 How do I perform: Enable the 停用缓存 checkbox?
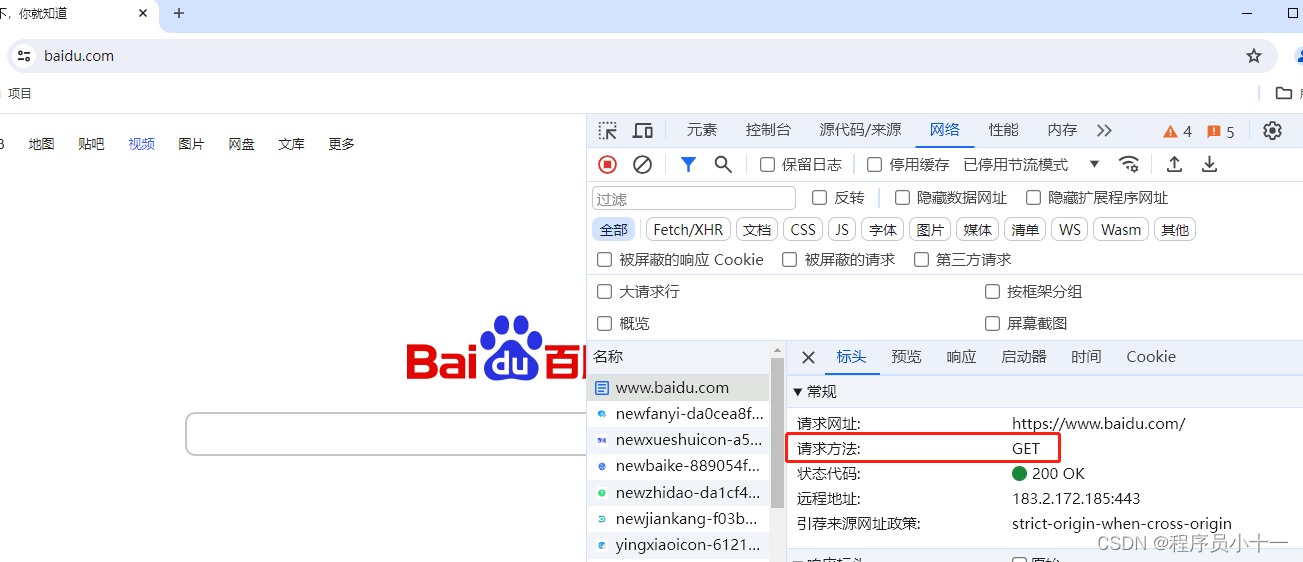click(875, 164)
